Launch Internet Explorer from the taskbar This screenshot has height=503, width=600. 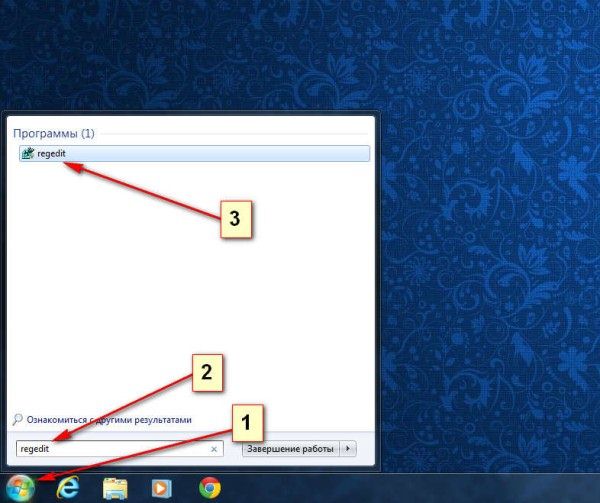pyautogui.click(x=68, y=488)
